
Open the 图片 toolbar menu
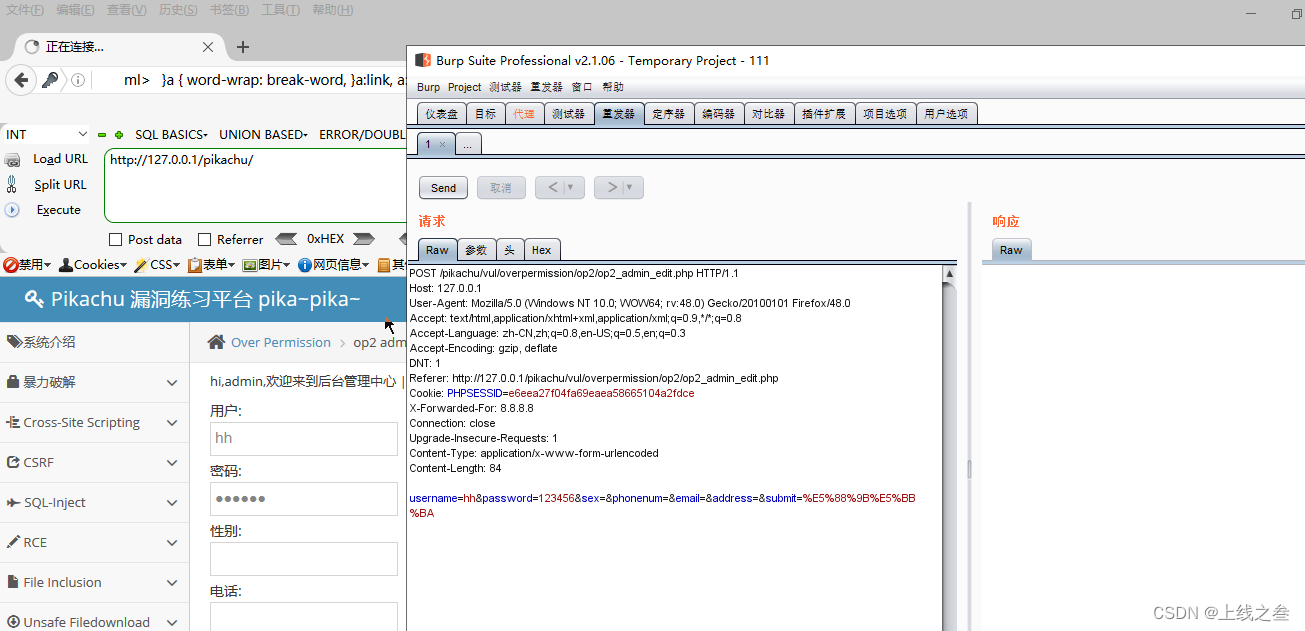click(266, 265)
